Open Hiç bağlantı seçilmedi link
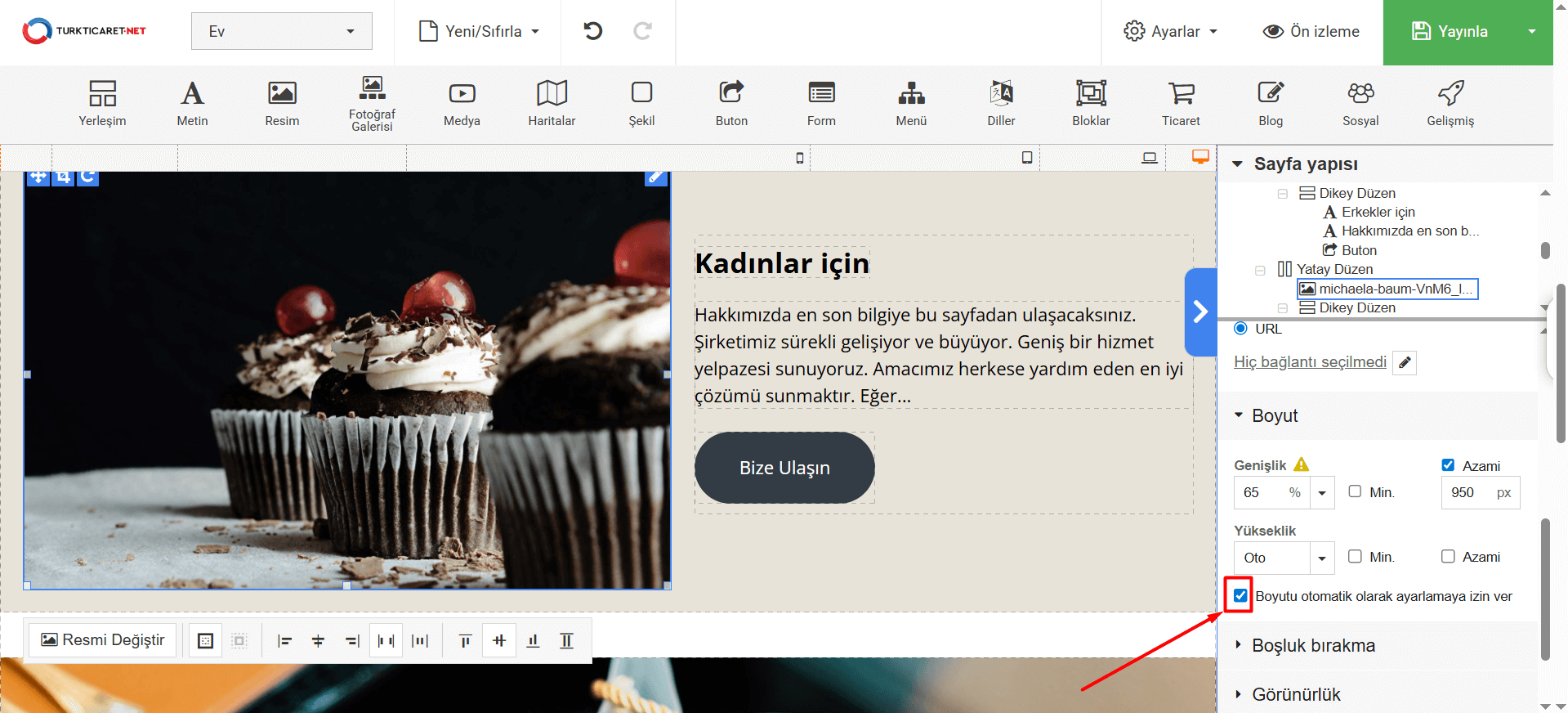 (1310, 362)
